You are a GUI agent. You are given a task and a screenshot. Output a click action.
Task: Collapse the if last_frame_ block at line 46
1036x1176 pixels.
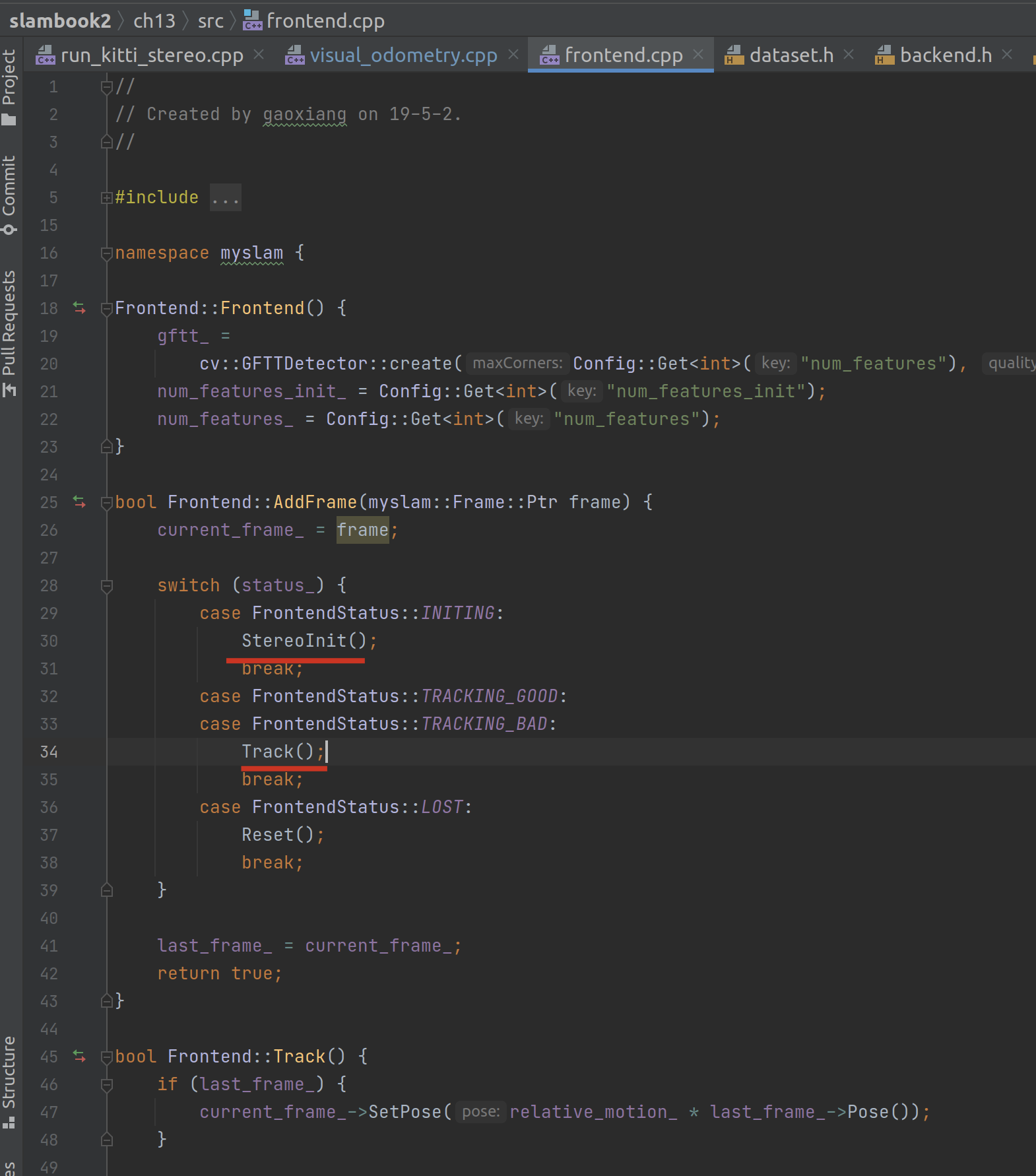pos(106,1084)
